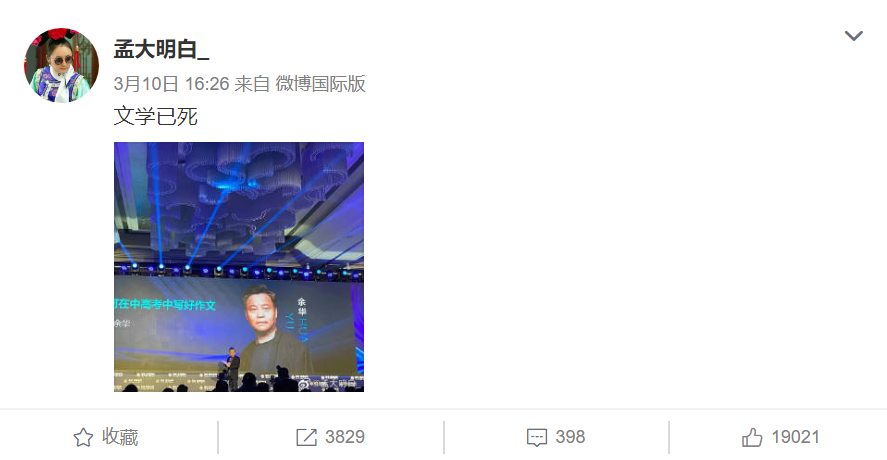This screenshot has height=460, width=887.
Task: Click the repost share arrow icon
Action: [x=306, y=437]
